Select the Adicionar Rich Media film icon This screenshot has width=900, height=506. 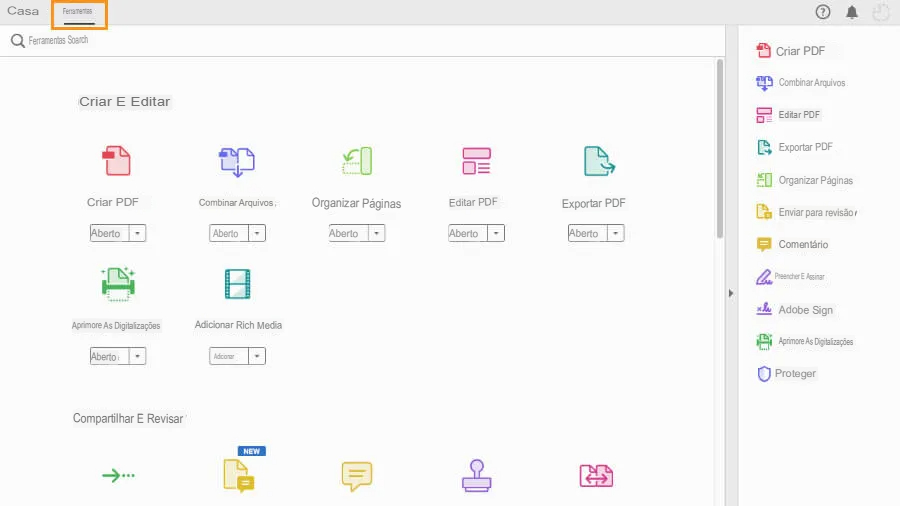(x=238, y=284)
